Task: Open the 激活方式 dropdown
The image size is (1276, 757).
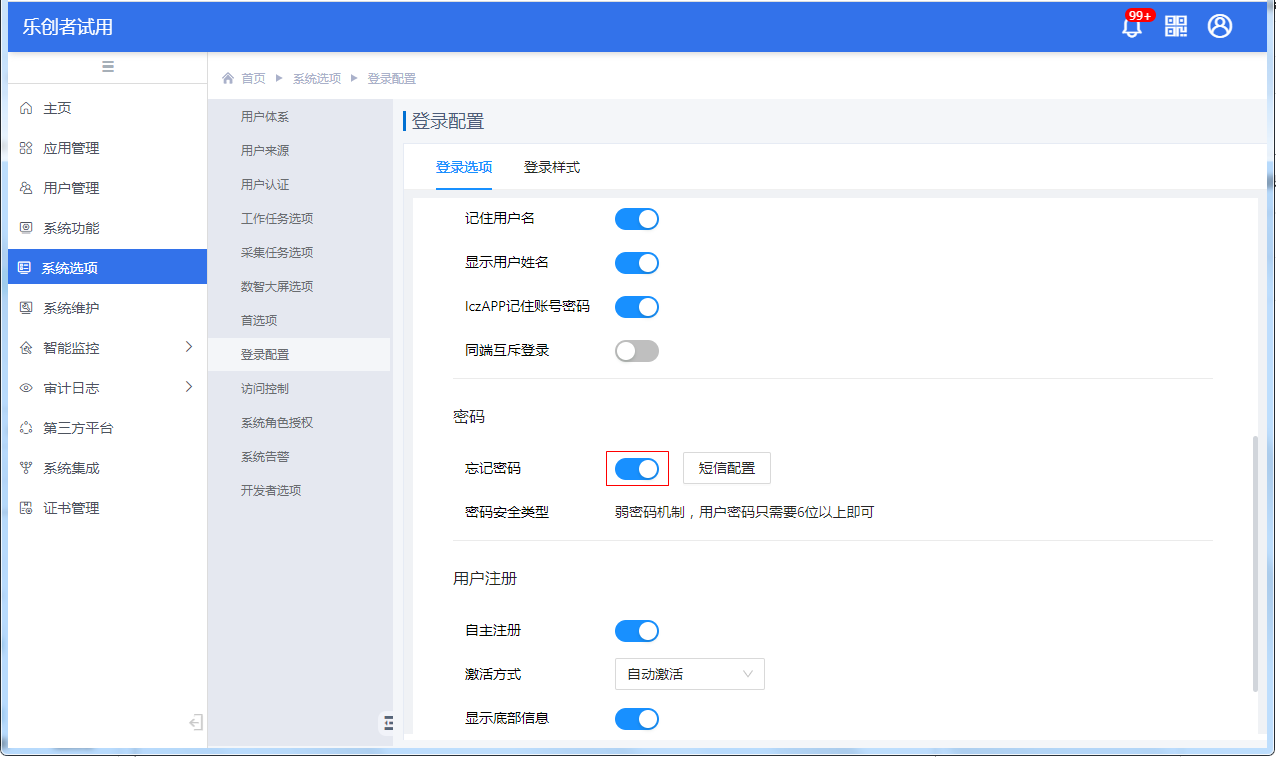Action: coord(689,674)
